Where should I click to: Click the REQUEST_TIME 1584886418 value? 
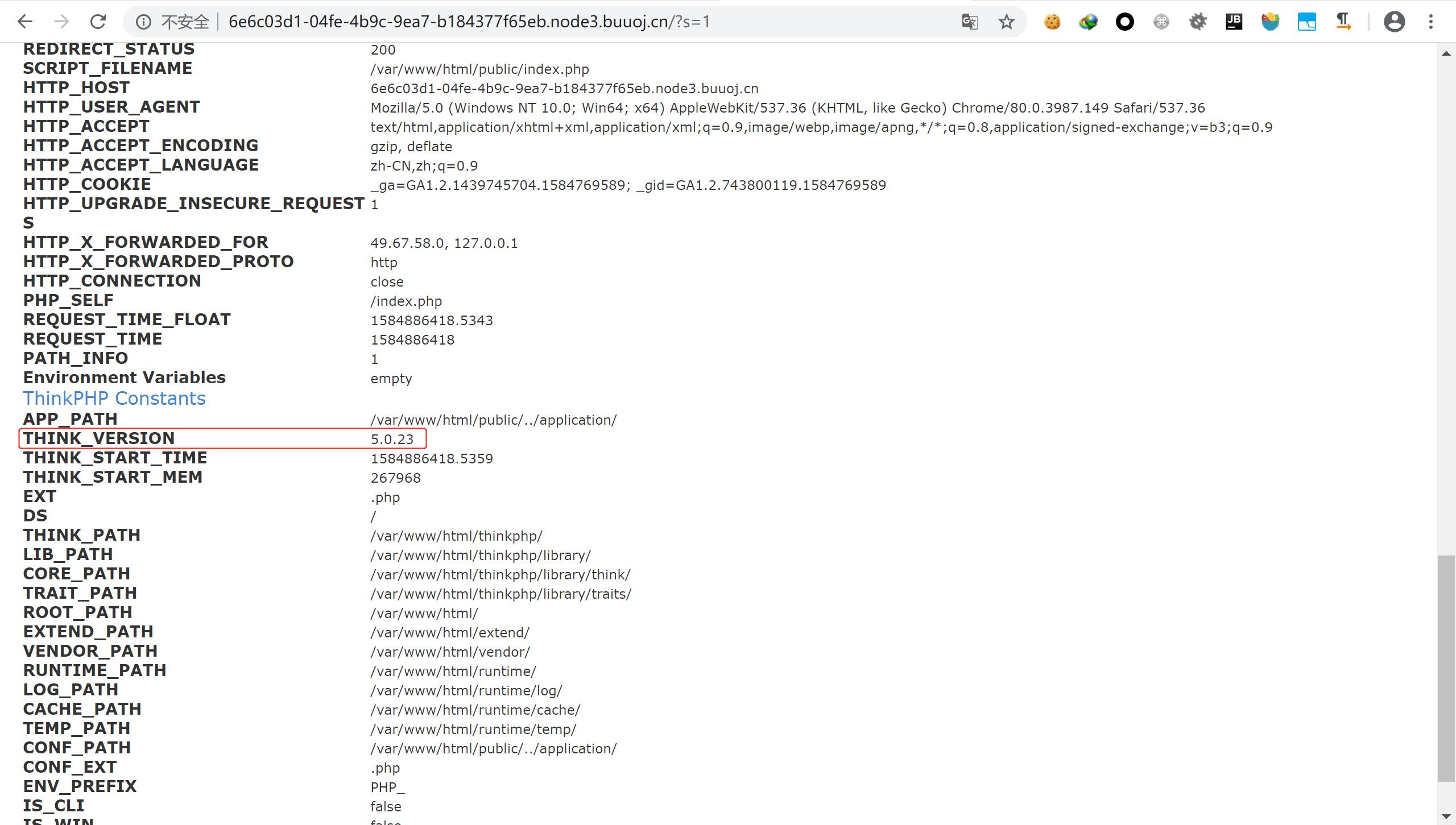(412, 340)
